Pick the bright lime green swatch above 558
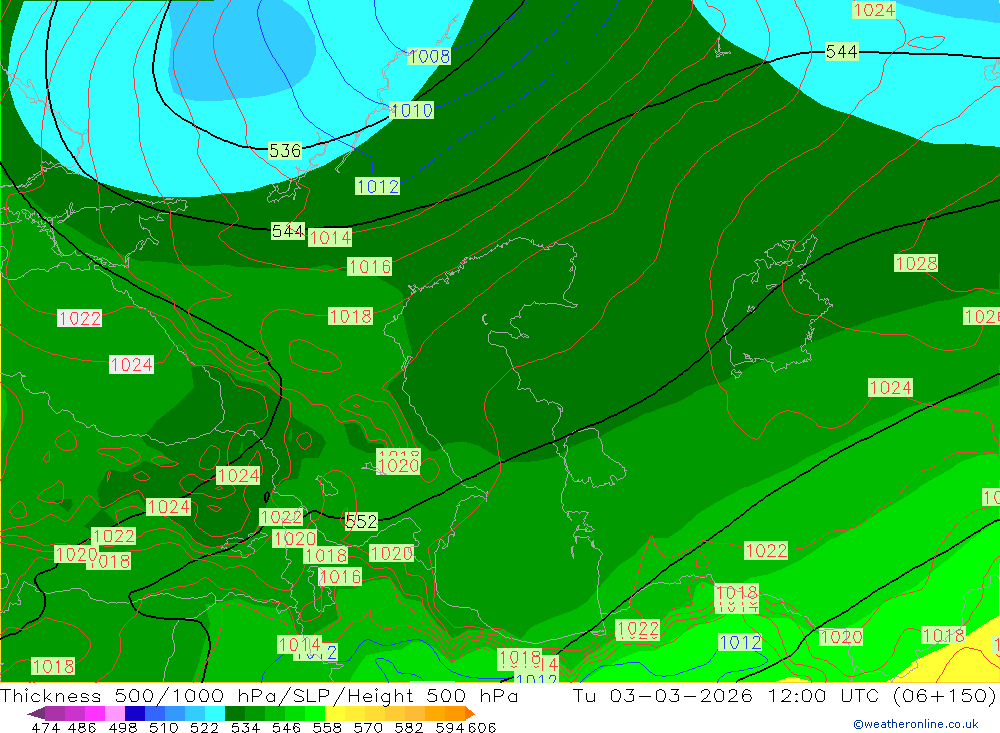Image resolution: width=1000 pixels, height=733 pixels. pyautogui.click(x=314, y=713)
